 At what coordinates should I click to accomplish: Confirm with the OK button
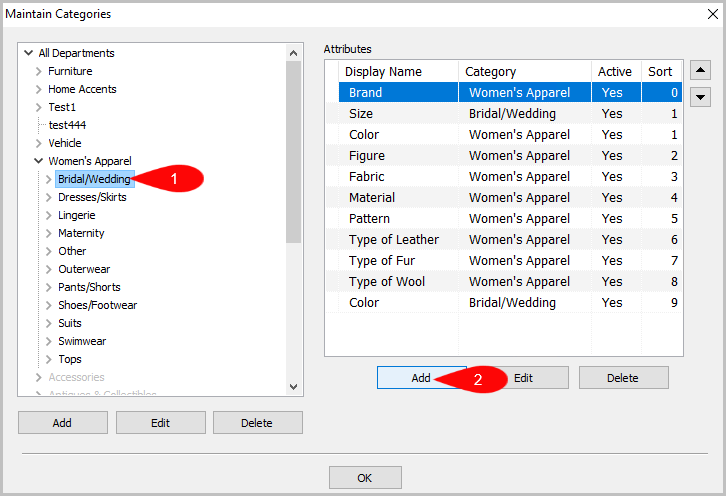(365, 478)
